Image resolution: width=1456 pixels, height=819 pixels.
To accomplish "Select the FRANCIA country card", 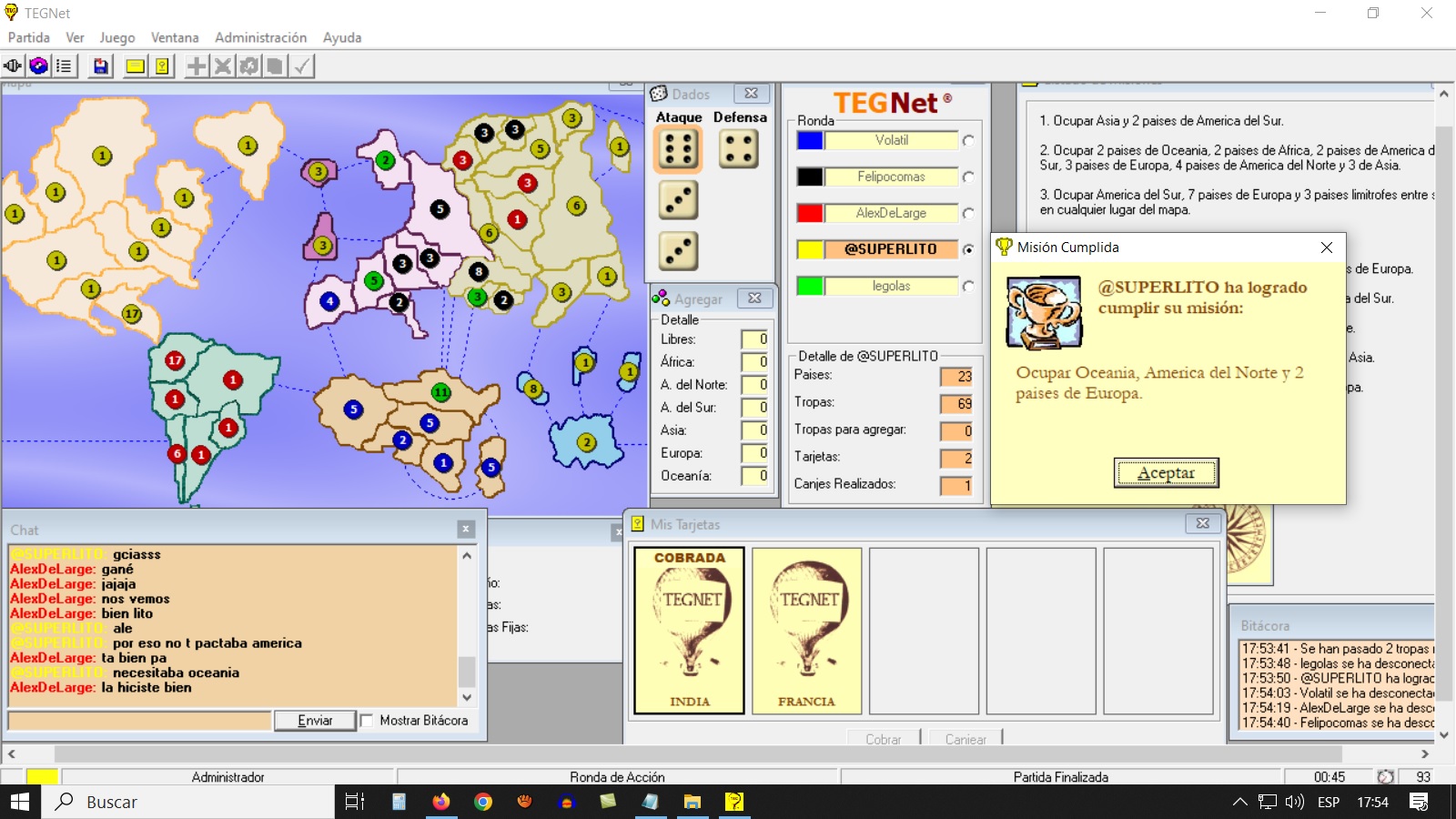I will point(807,630).
